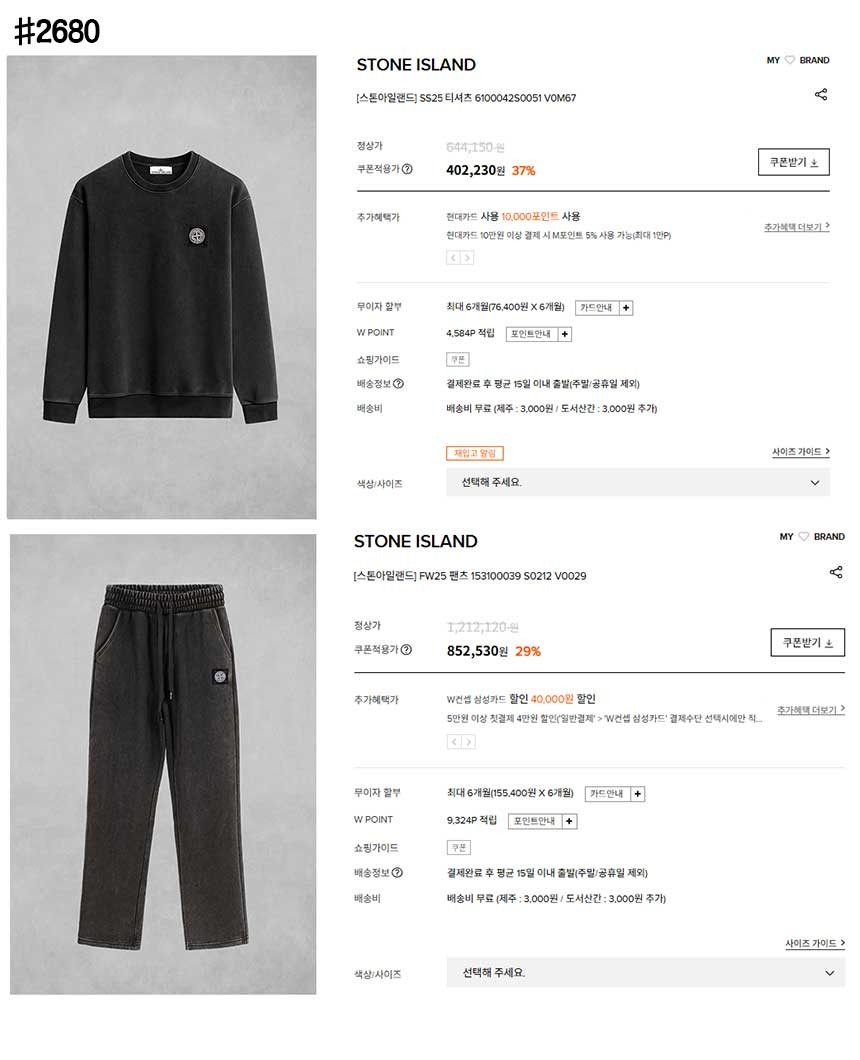This screenshot has width=860, height=1060.
Task: Open 사이즈 가이드 link for pants
Action: [815, 943]
